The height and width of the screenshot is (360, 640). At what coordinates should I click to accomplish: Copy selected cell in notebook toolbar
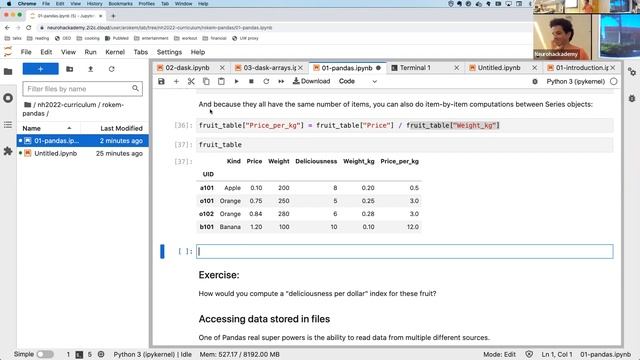pos(206,81)
